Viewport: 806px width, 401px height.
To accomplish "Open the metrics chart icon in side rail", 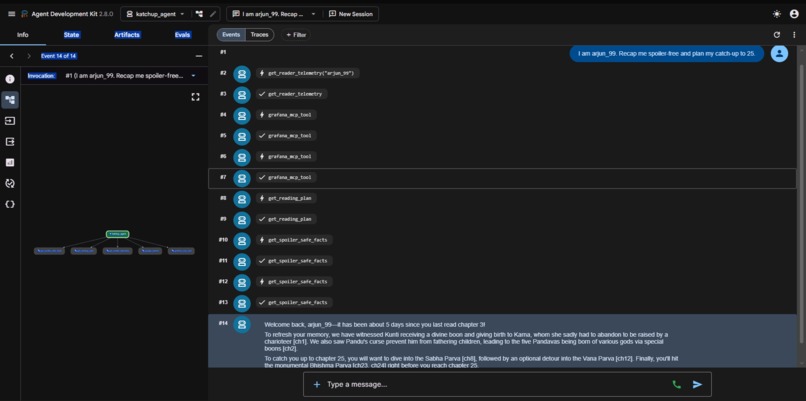I will (x=10, y=162).
